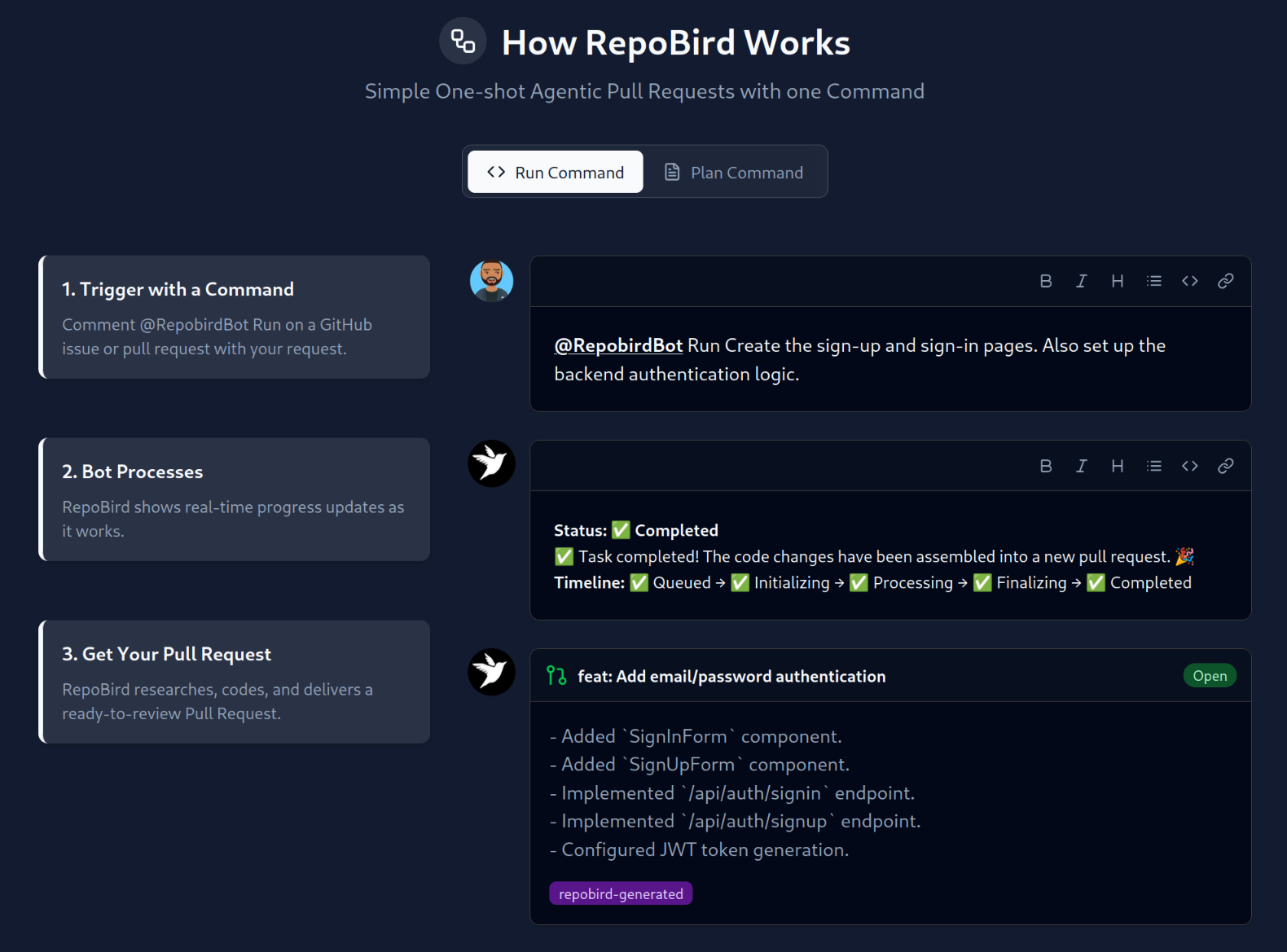Click the '/api/auth/signup endpoint' line
Image resolution: width=1287 pixels, height=952 pixels.
tap(736, 822)
